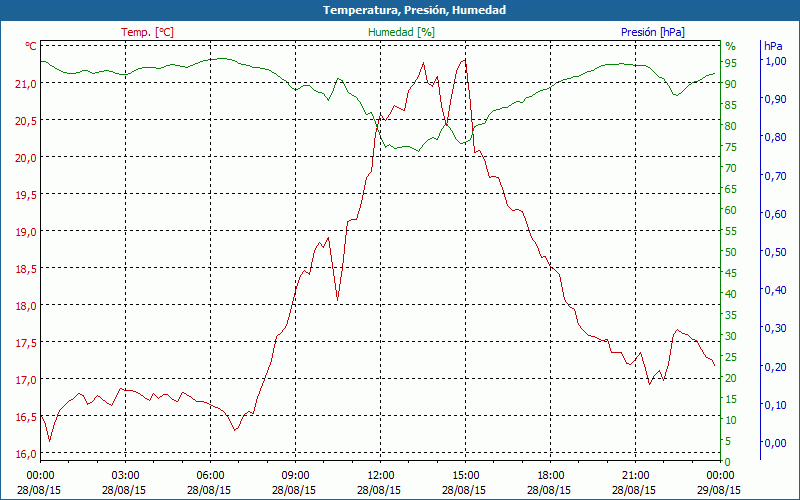800x500 pixels.
Task: Click the 18,0 temperature axis value
Action: pyautogui.click(x=26, y=306)
